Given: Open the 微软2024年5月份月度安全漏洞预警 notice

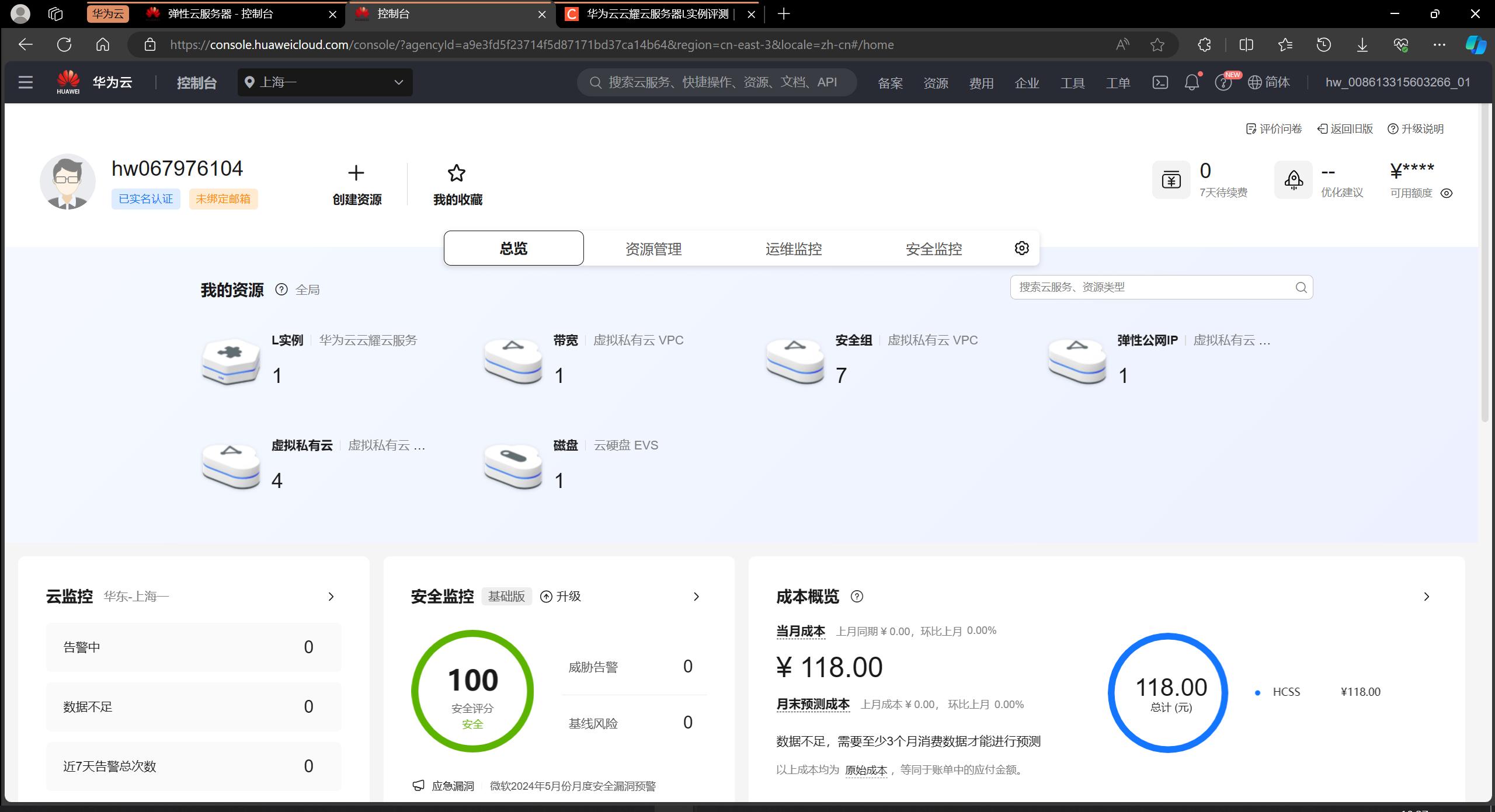Looking at the screenshot, I should point(573,786).
